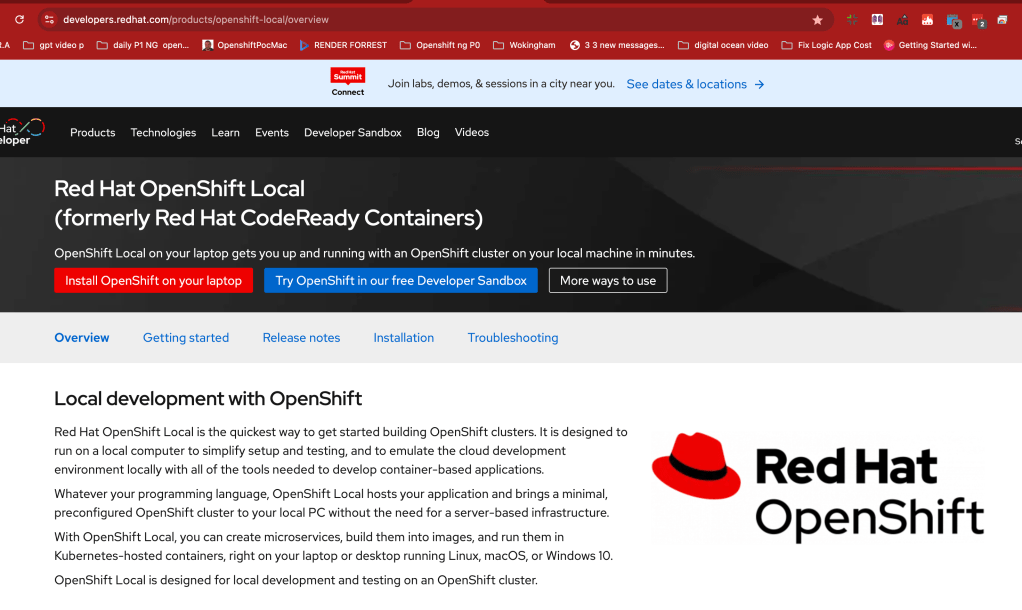
Task: Open the Wokingham bookmark folder
Action: click(524, 45)
